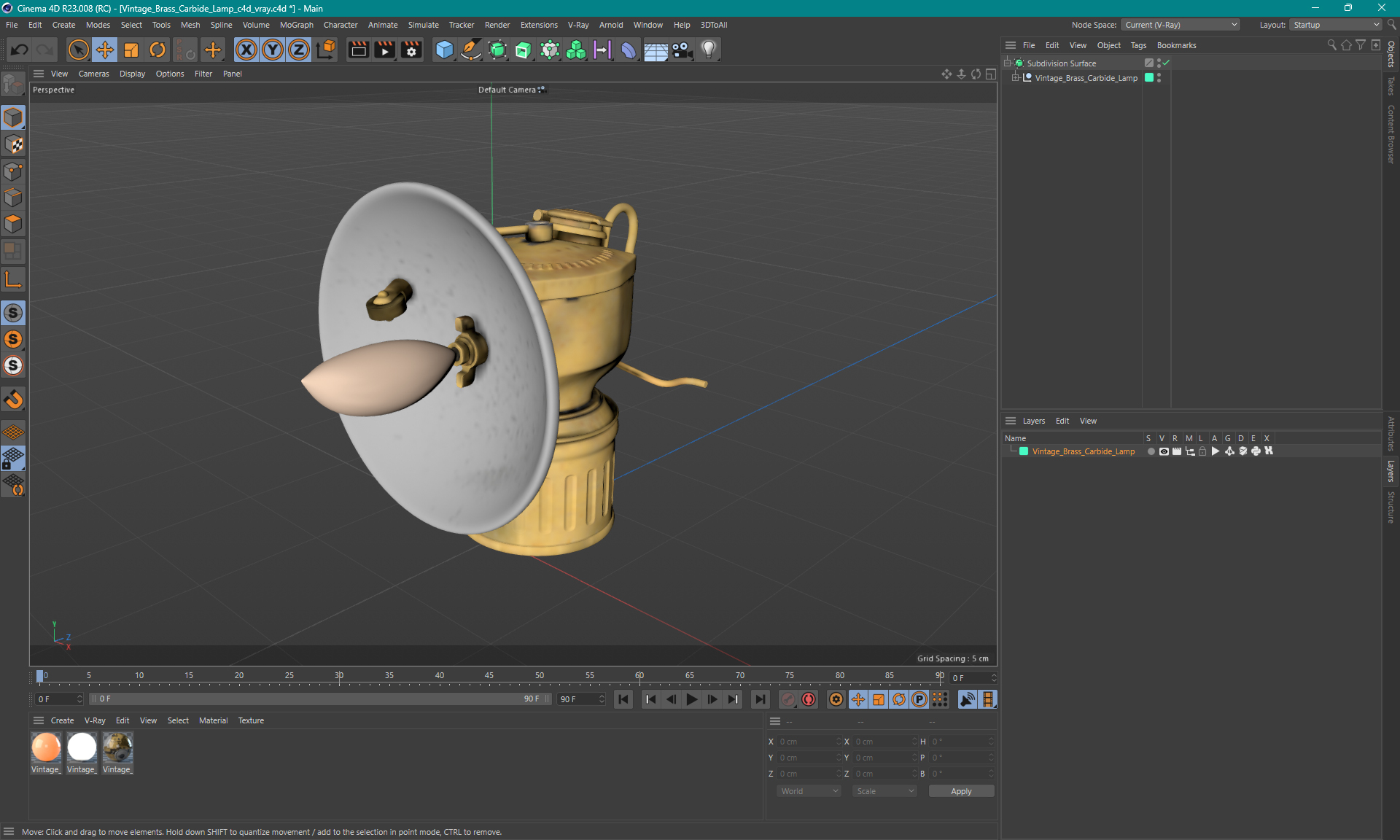Select the Spline Pen tool
The image size is (1400, 840).
[471, 50]
